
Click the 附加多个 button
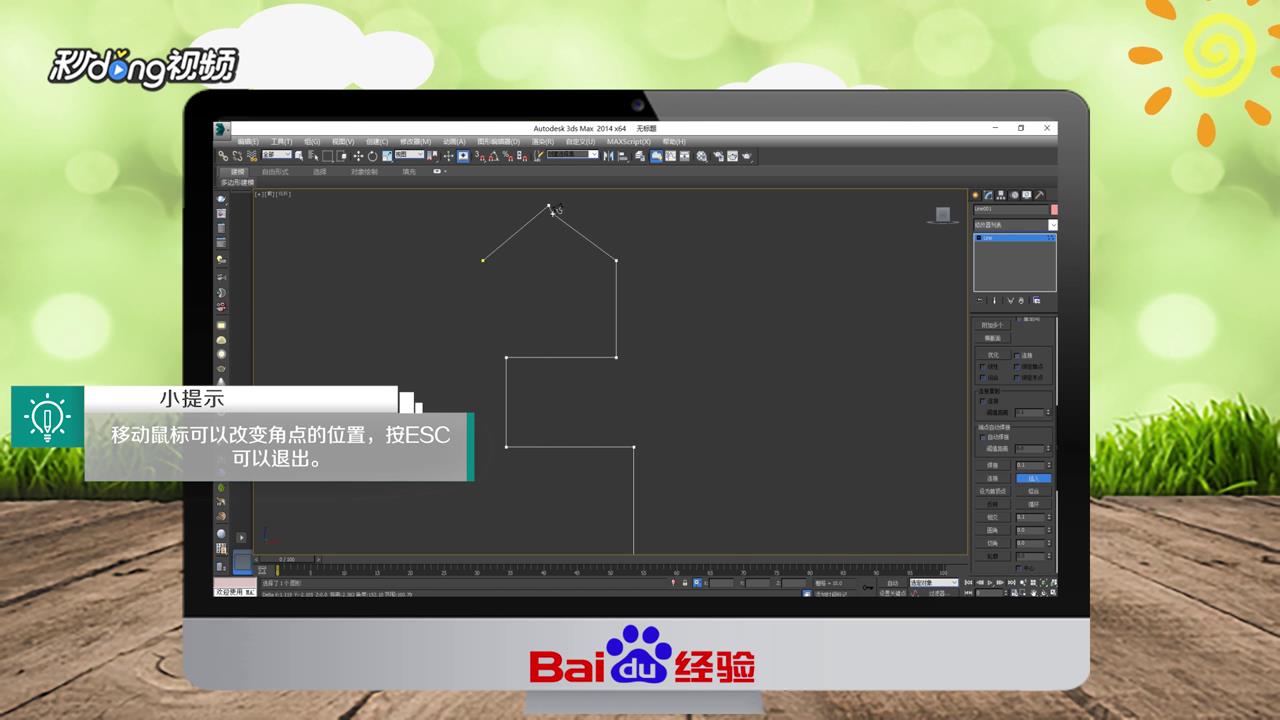992,325
